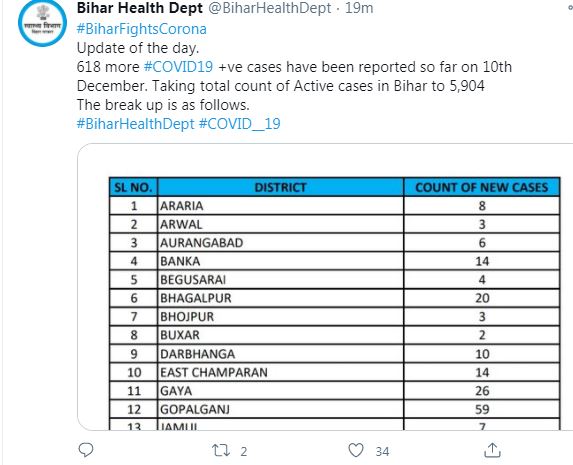Screen dimensions: 573x465
Task: Open the #COVID19 hashtag link
Action: click(x=178, y=67)
